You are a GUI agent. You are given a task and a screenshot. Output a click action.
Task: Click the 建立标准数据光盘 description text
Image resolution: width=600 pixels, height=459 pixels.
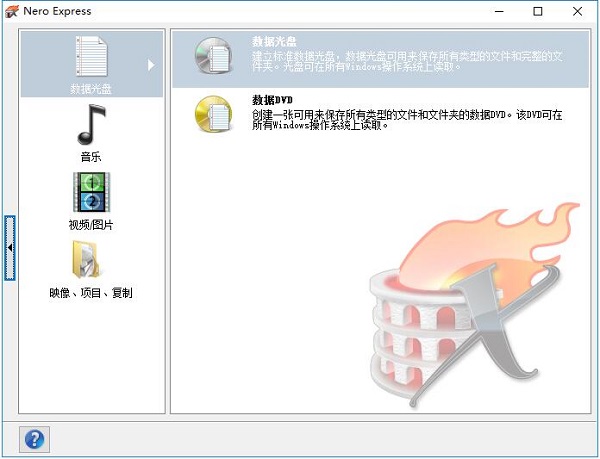pyautogui.click(x=407, y=61)
